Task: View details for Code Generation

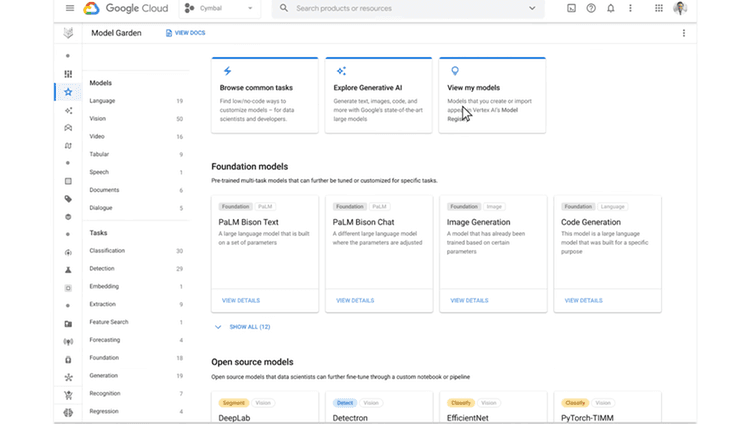Action: [x=584, y=301]
